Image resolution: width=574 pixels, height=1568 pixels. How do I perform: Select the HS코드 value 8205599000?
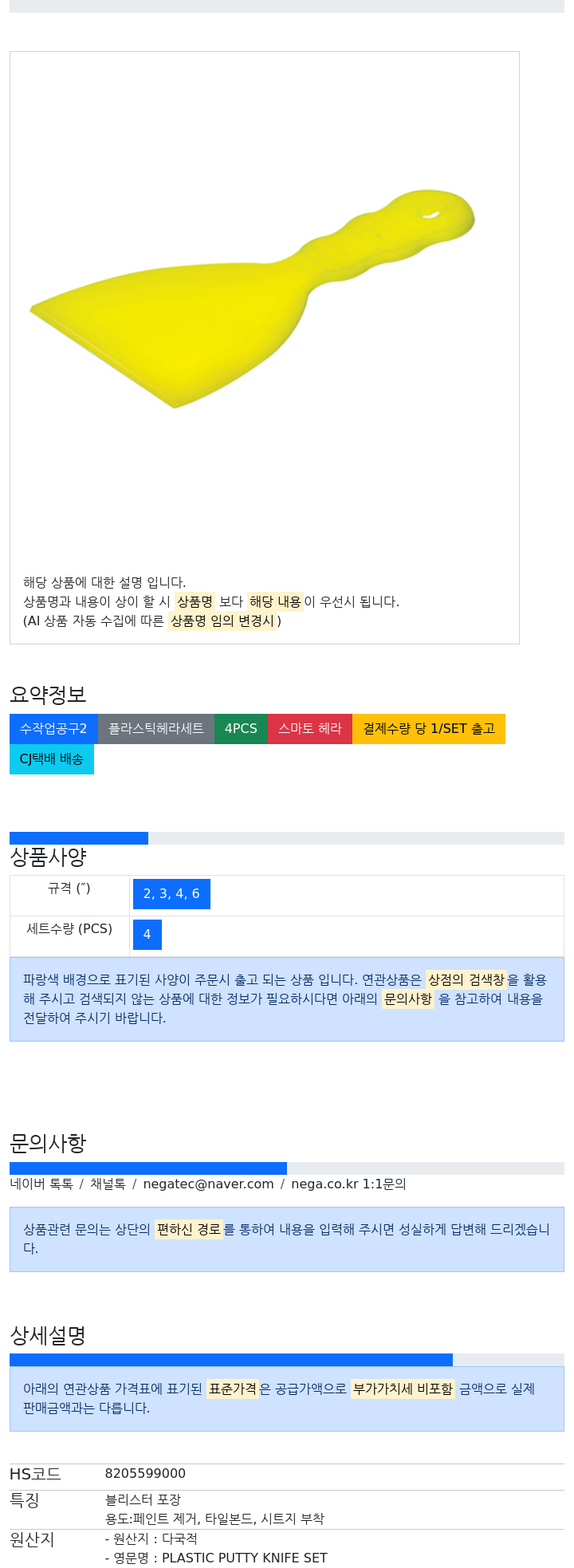coord(146,1474)
